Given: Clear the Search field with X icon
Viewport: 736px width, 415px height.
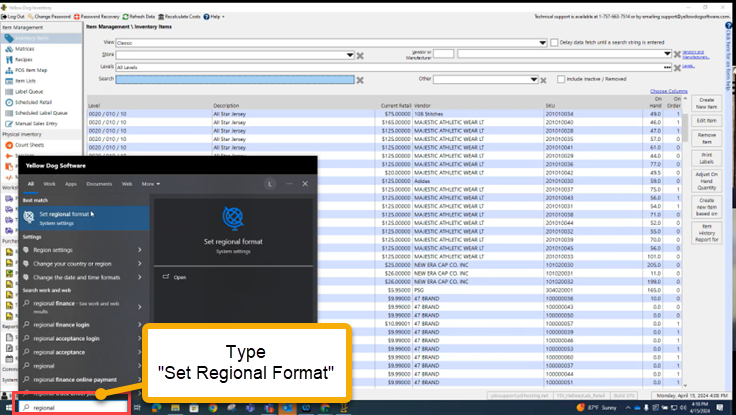Looking at the screenshot, I should 360,80.
